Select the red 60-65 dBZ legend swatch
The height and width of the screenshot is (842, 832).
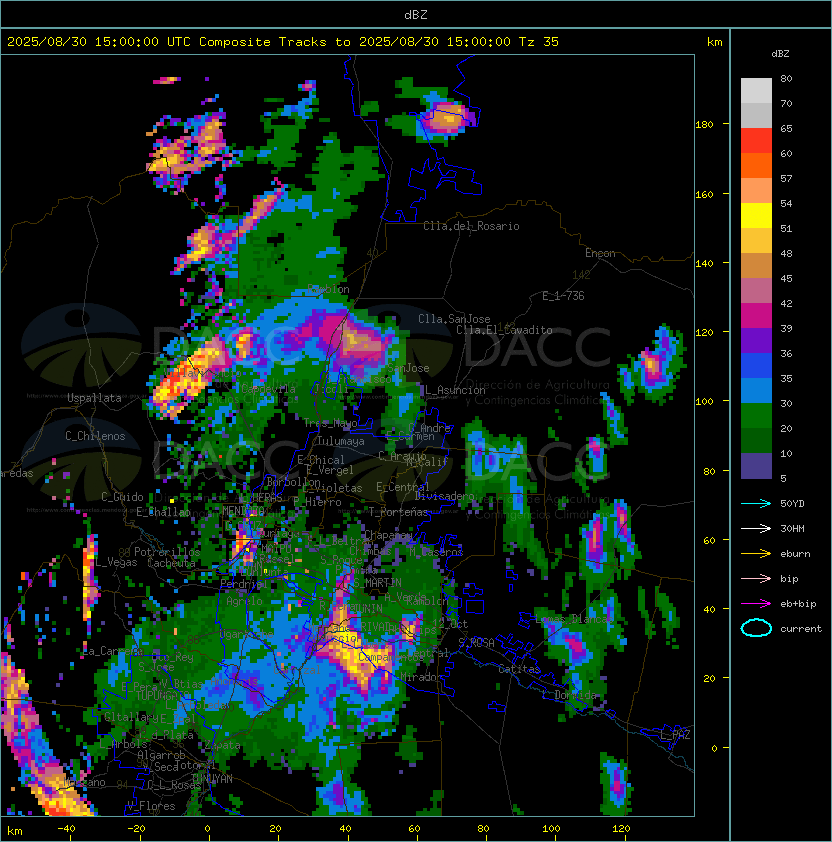click(756, 141)
